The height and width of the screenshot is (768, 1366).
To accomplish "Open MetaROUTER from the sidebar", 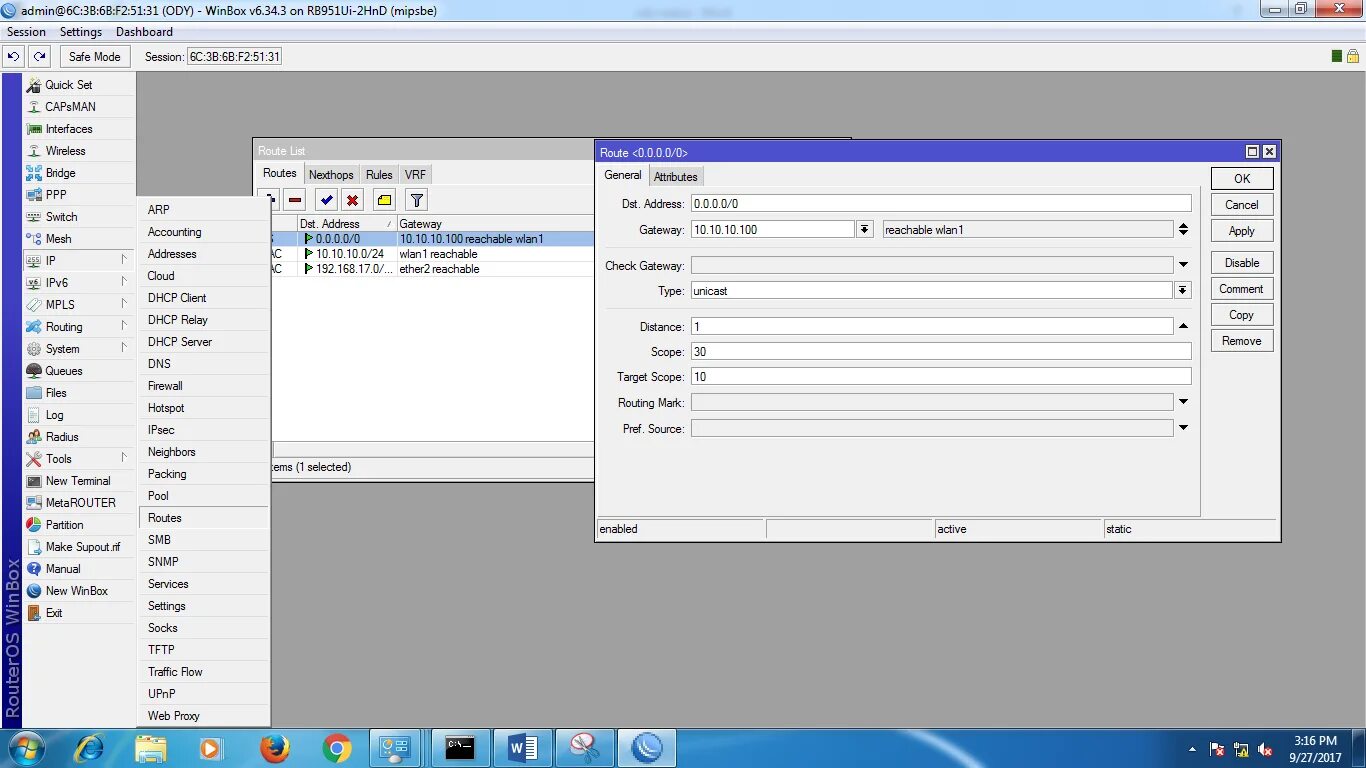I will [78, 503].
